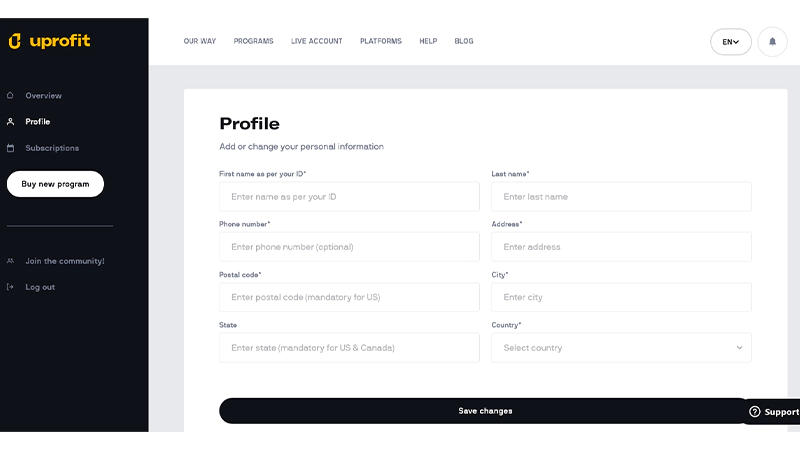Visit the Blog link
The width and height of the screenshot is (800, 450).
tap(464, 42)
